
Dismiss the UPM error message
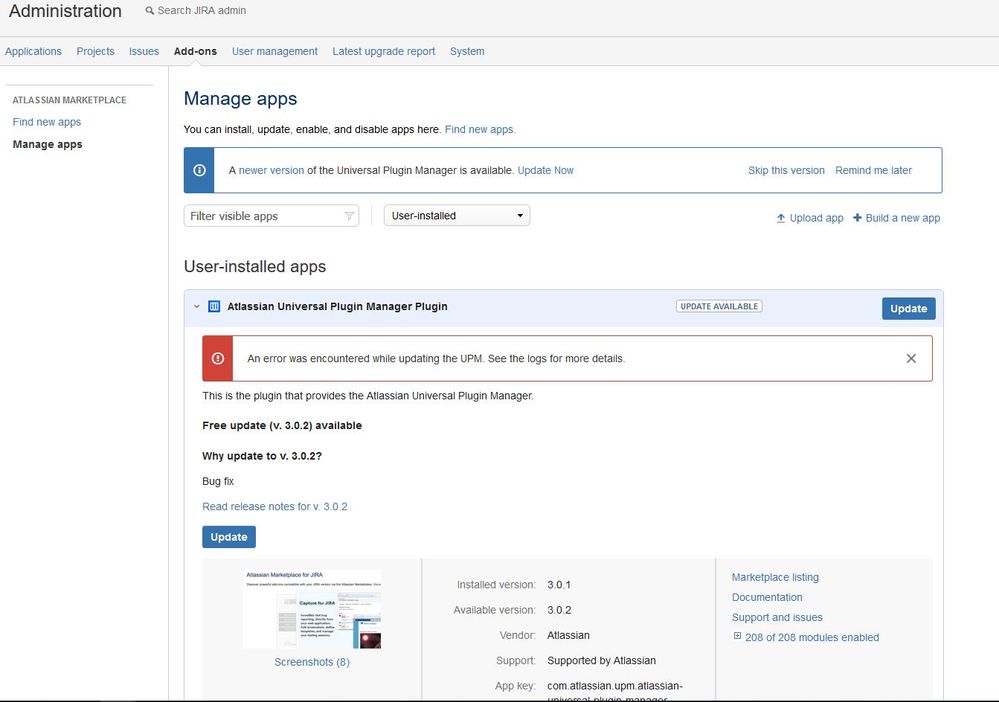911,359
